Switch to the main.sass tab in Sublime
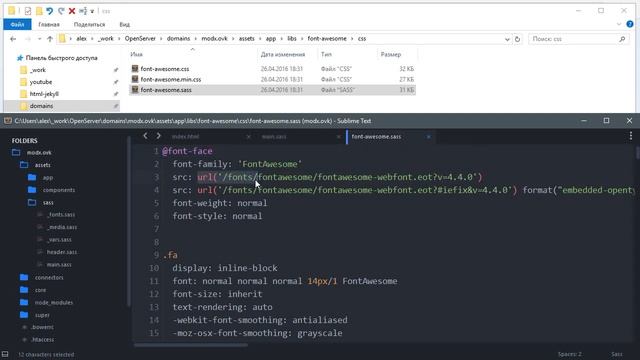Viewport: 640px width, 360px height. [x=274, y=137]
